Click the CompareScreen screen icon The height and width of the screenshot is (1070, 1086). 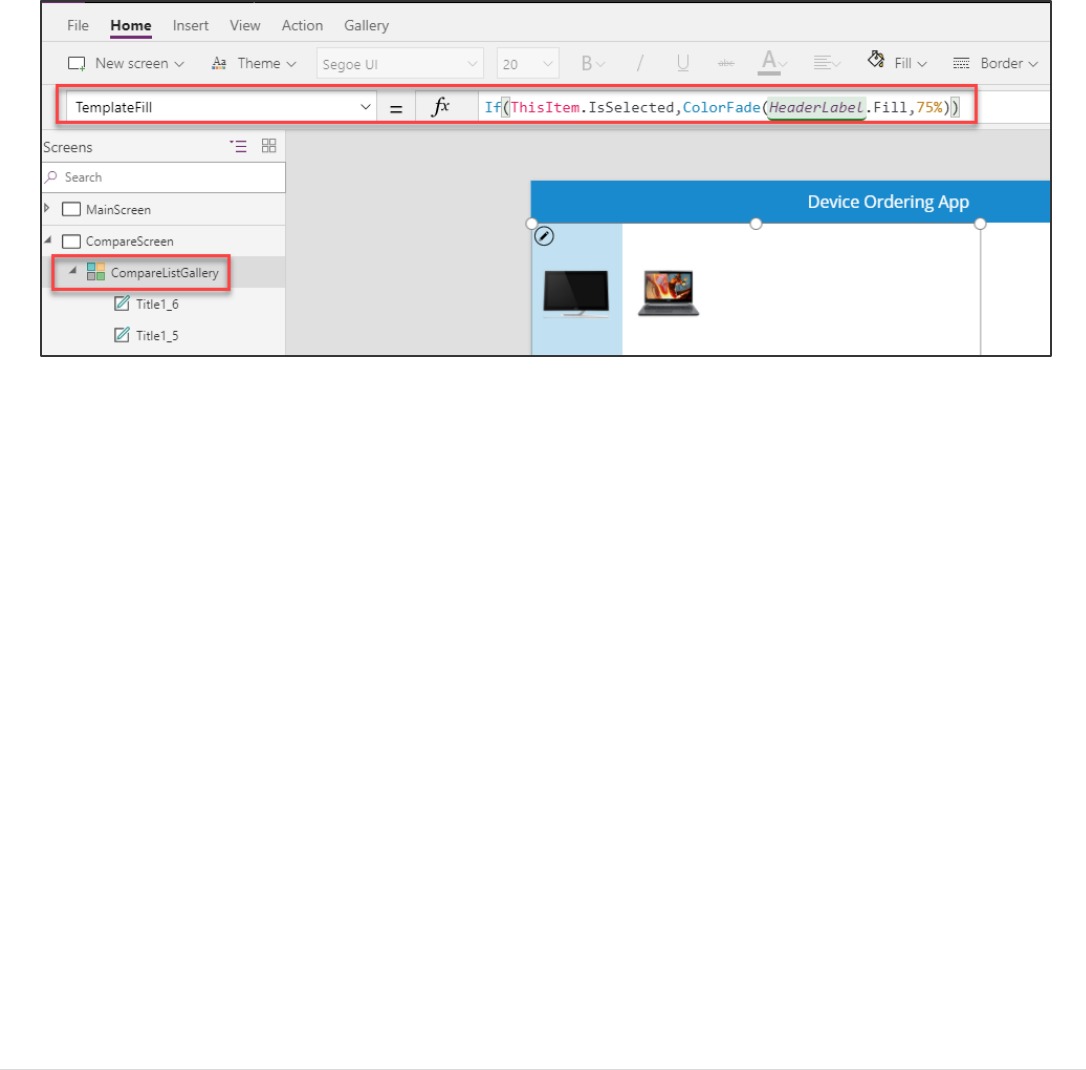pyautogui.click(x=71, y=242)
